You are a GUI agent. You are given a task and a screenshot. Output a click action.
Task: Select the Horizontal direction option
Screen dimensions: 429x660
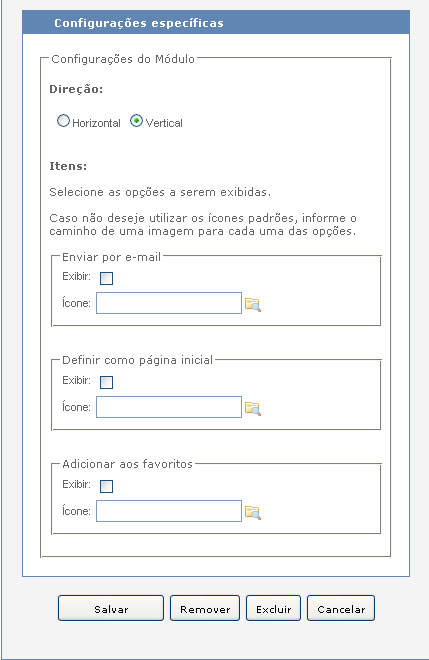click(x=63, y=121)
